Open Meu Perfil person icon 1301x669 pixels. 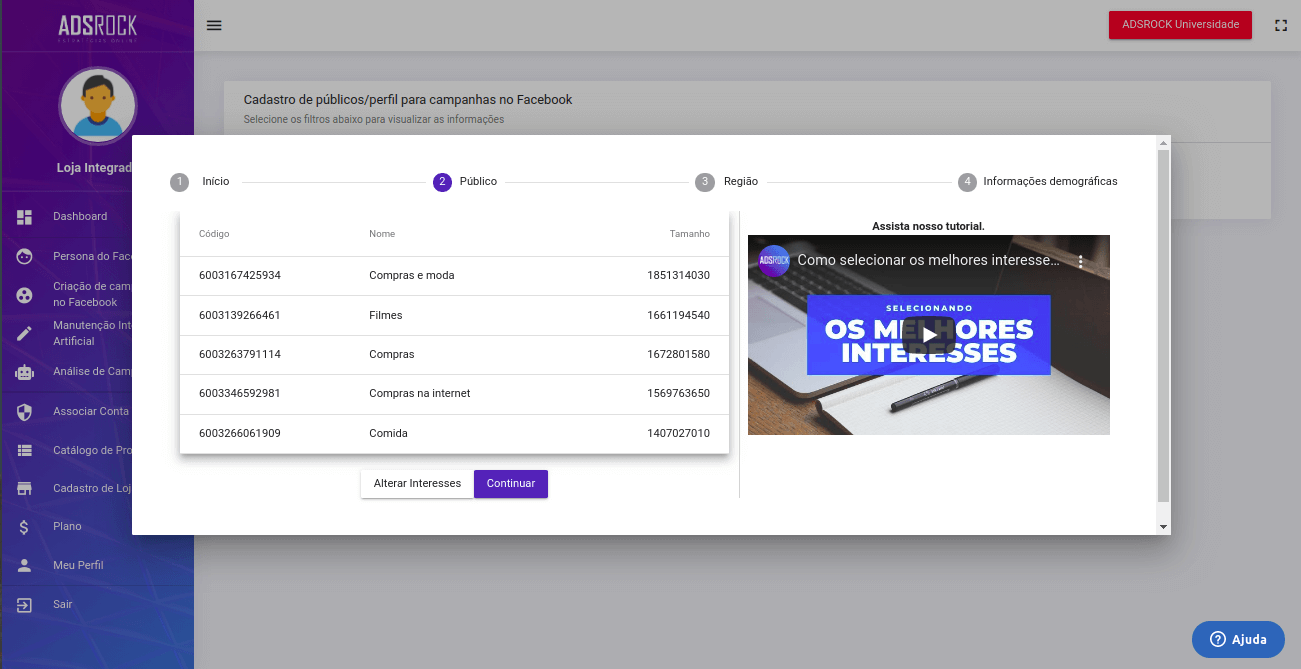coord(25,565)
